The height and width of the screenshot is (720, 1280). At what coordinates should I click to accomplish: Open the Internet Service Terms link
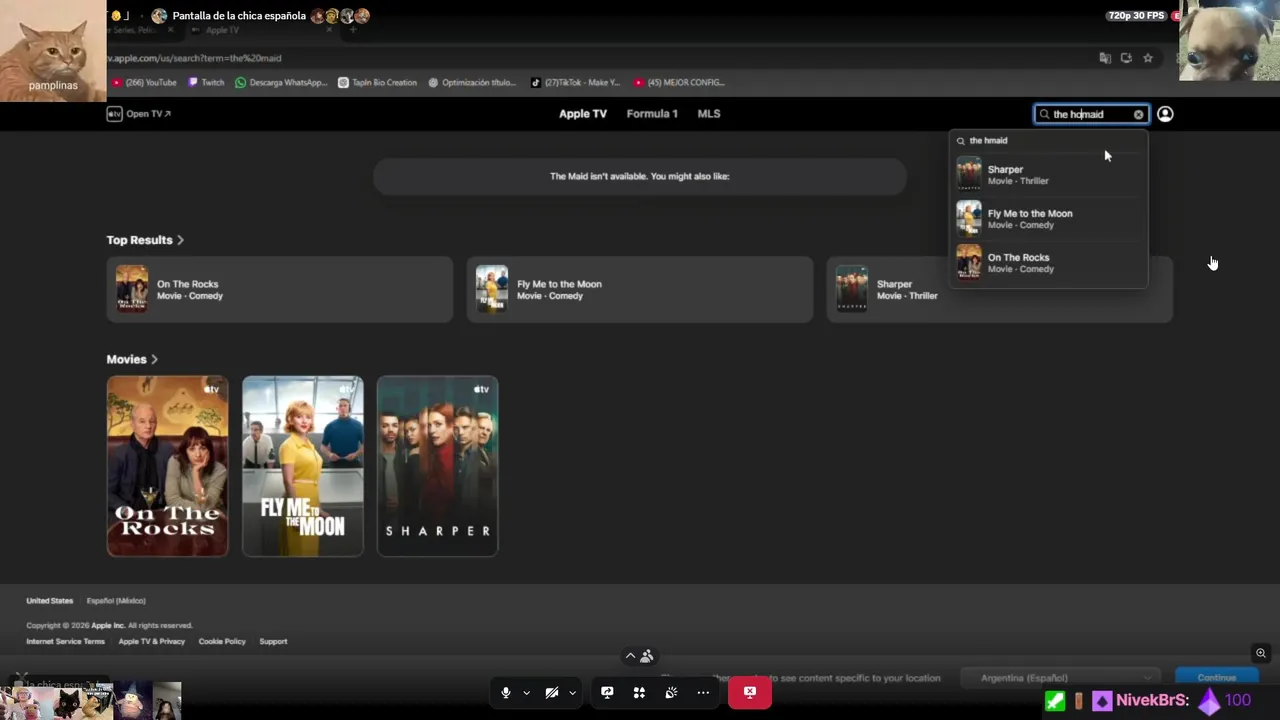[x=65, y=642]
